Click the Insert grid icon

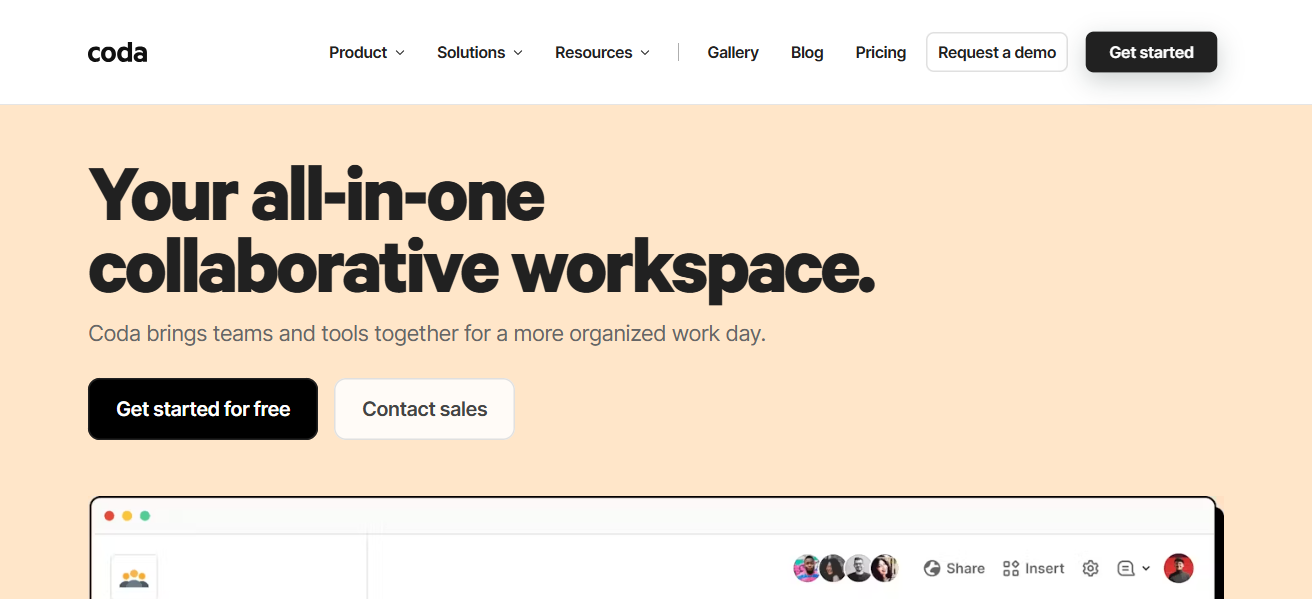[x=1011, y=568]
